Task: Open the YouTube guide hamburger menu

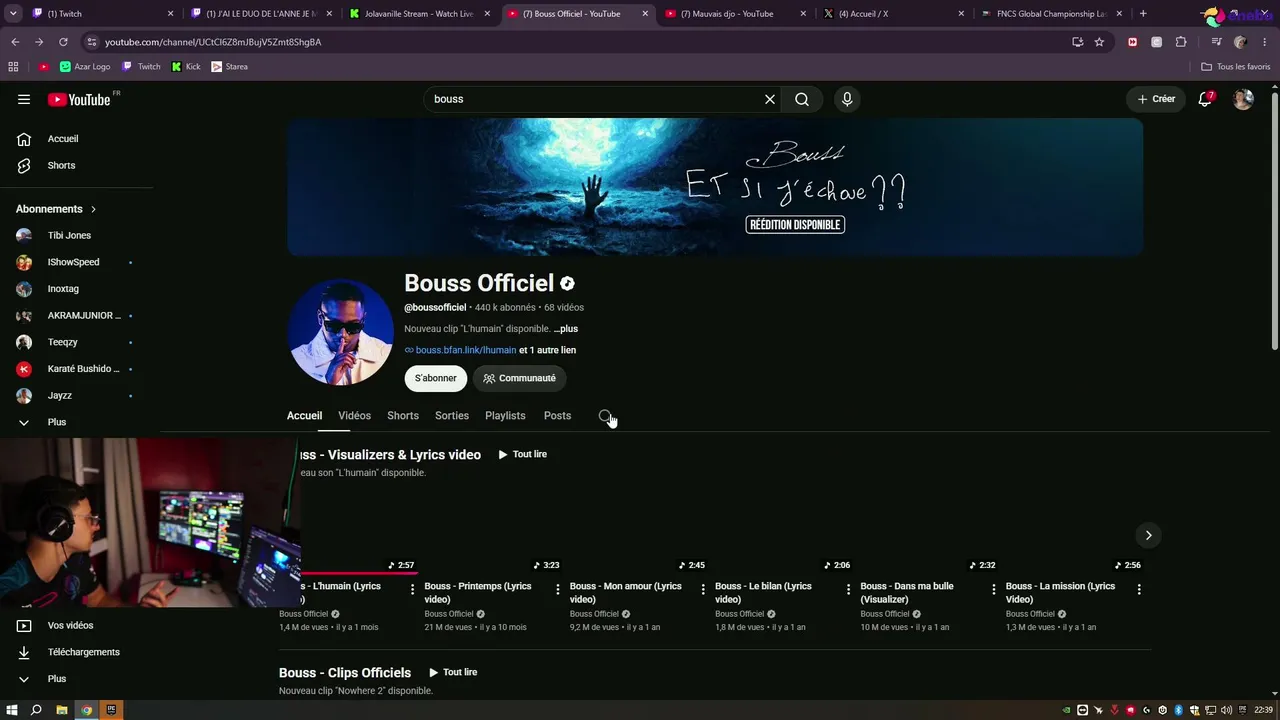Action: [24, 99]
